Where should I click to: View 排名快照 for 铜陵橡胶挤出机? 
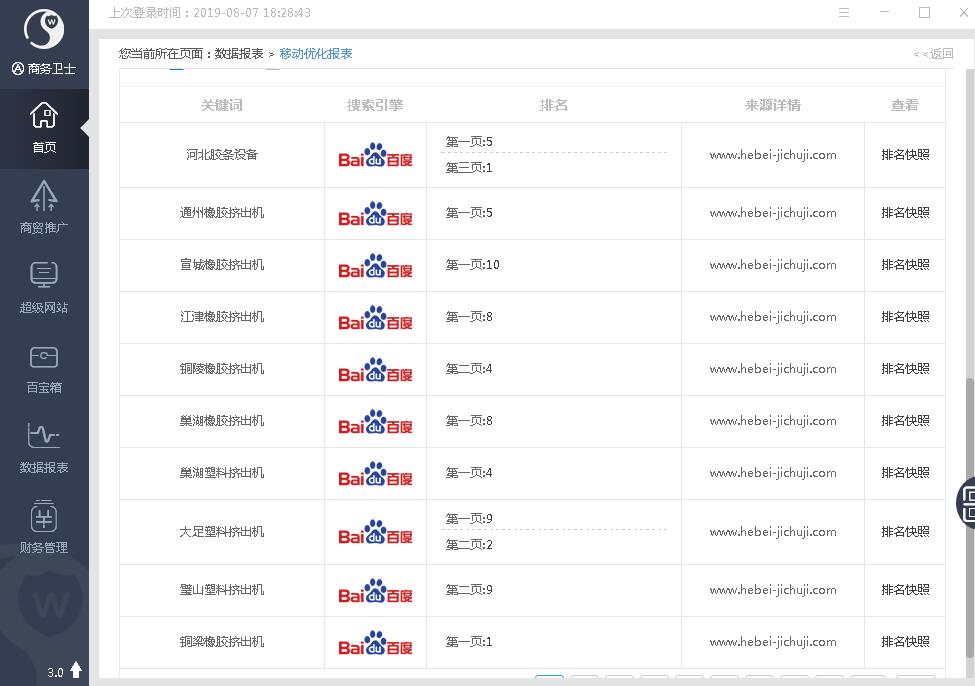click(905, 369)
